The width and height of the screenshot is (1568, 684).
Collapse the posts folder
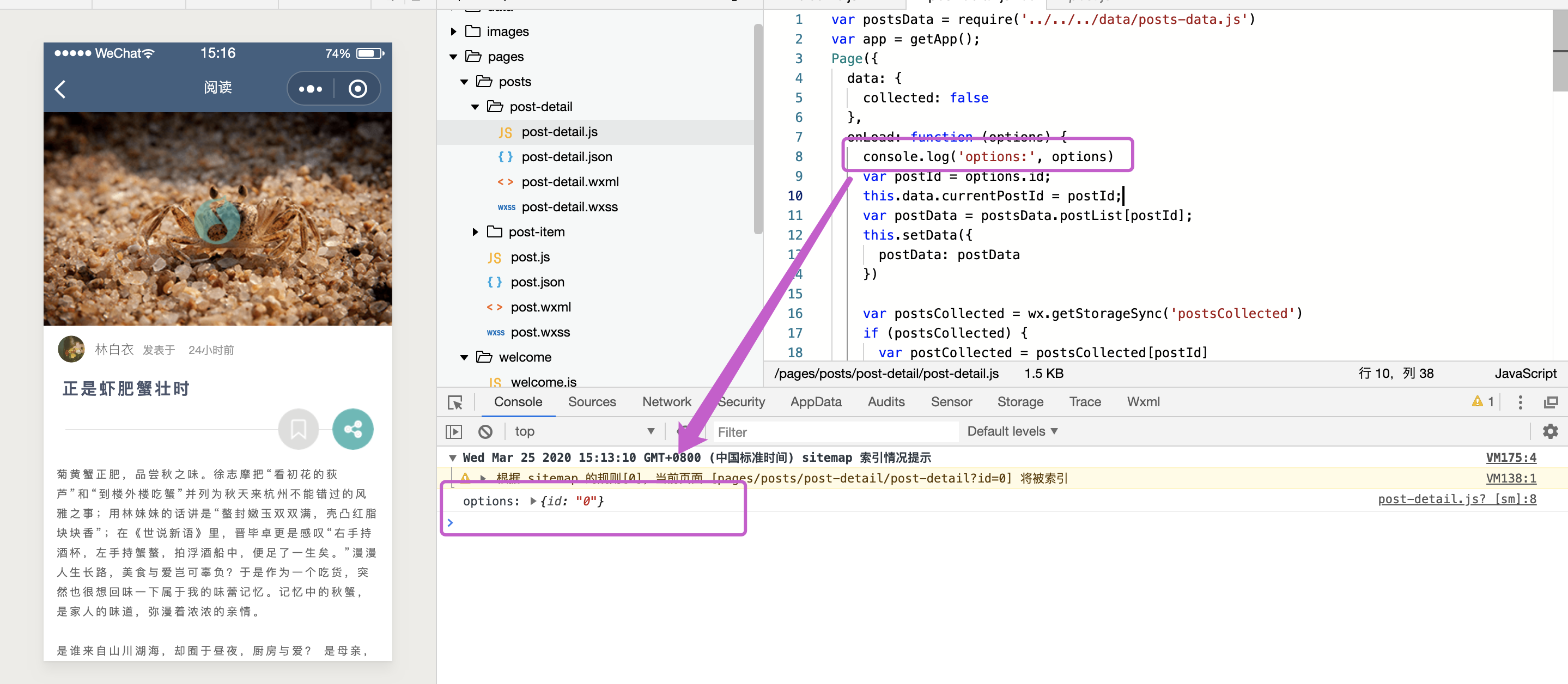(x=464, y=82)
